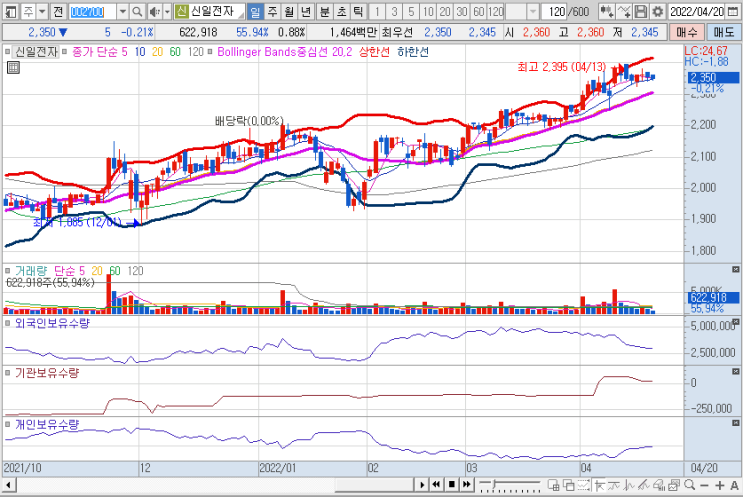Viewport: 743px width, 497px height.
Task: Select the 초 second period toggle
Action: pyautogui.click(x=342, y=11)
